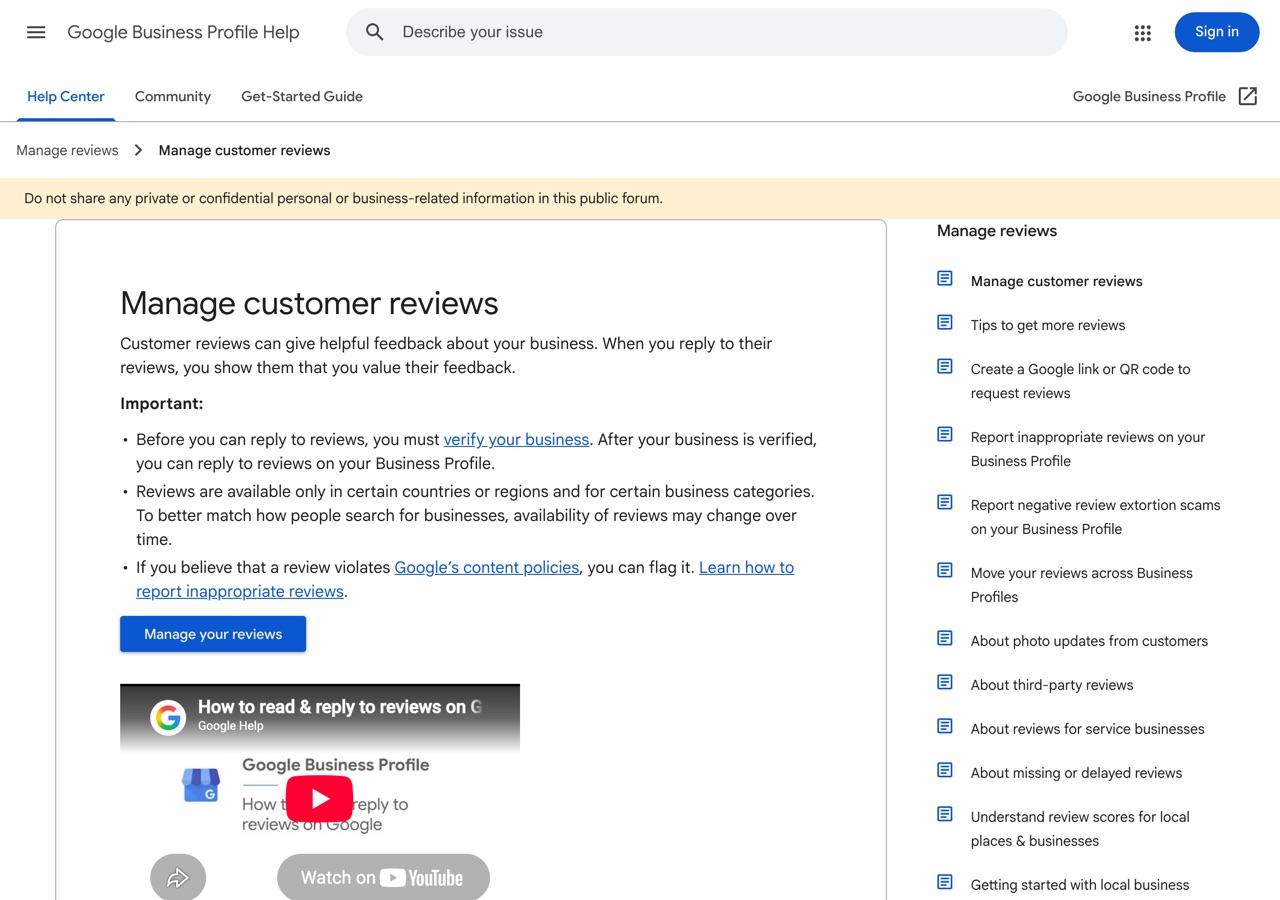The height and width of the screenshot is (900, 1280).
Task: Click article icon beside Tips to get more reviews
Action: coord(945,323)
